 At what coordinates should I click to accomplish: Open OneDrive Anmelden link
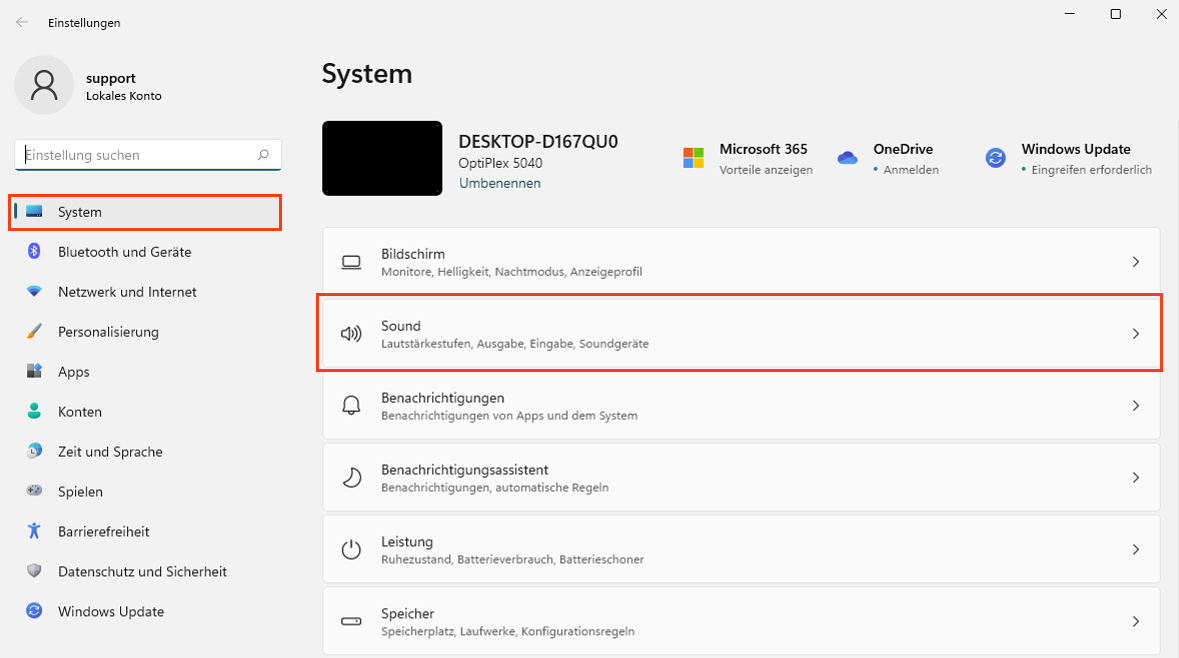910,170
